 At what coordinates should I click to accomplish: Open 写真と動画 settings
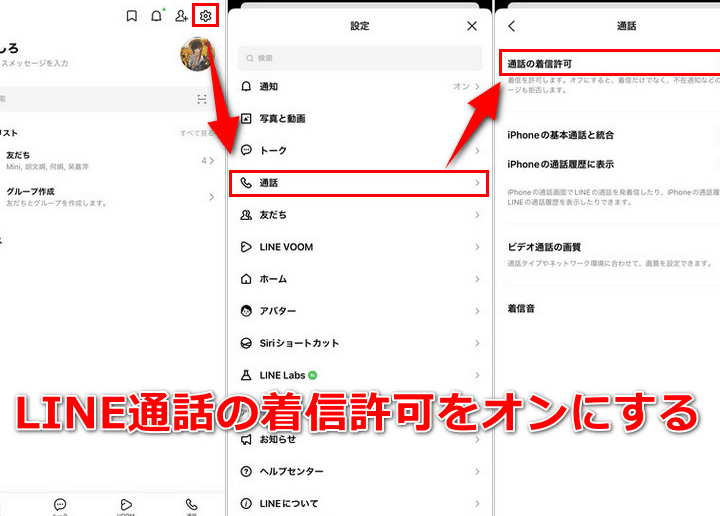pos(360,118)
